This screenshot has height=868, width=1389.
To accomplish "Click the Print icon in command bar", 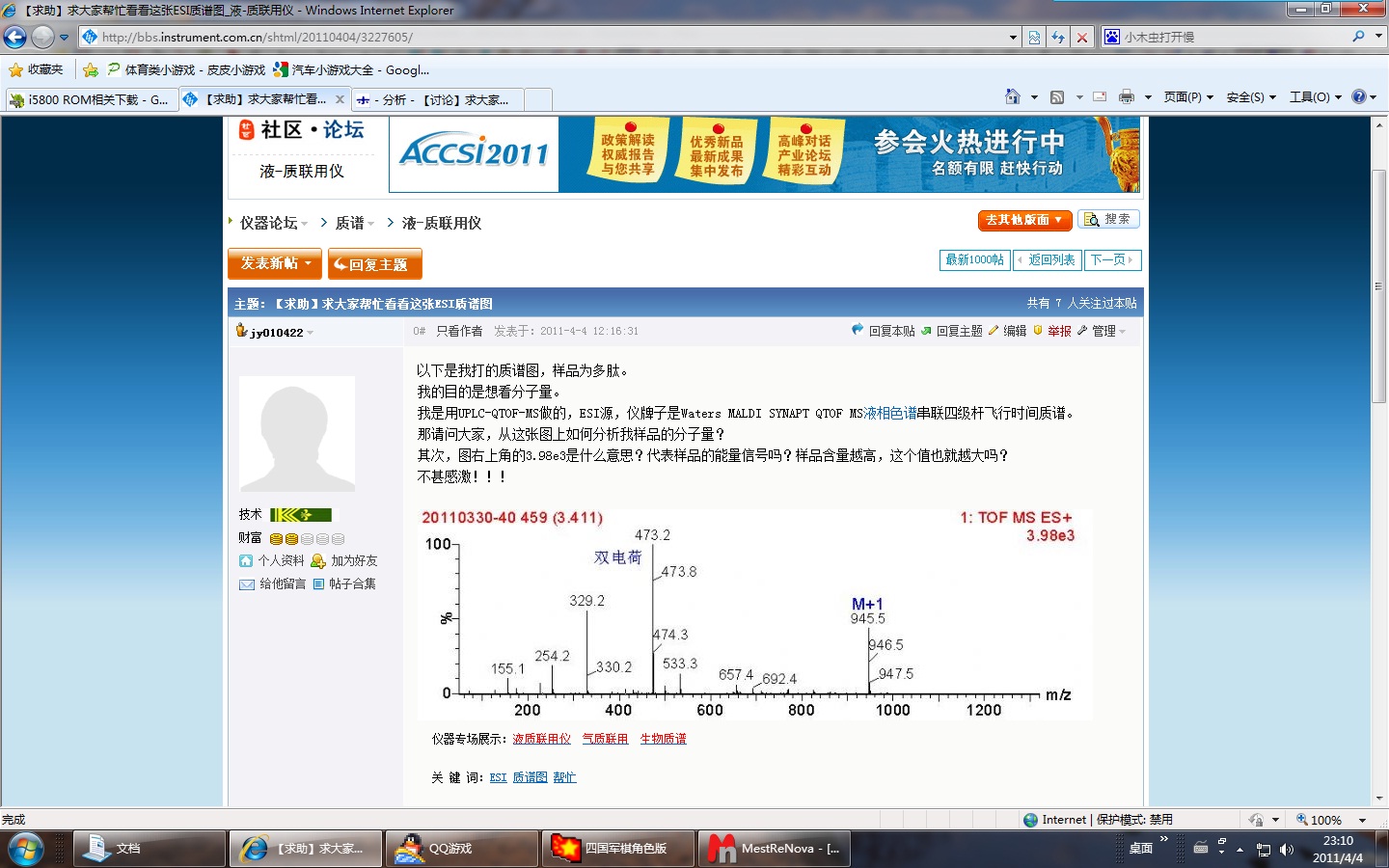I will (1127, 96).
